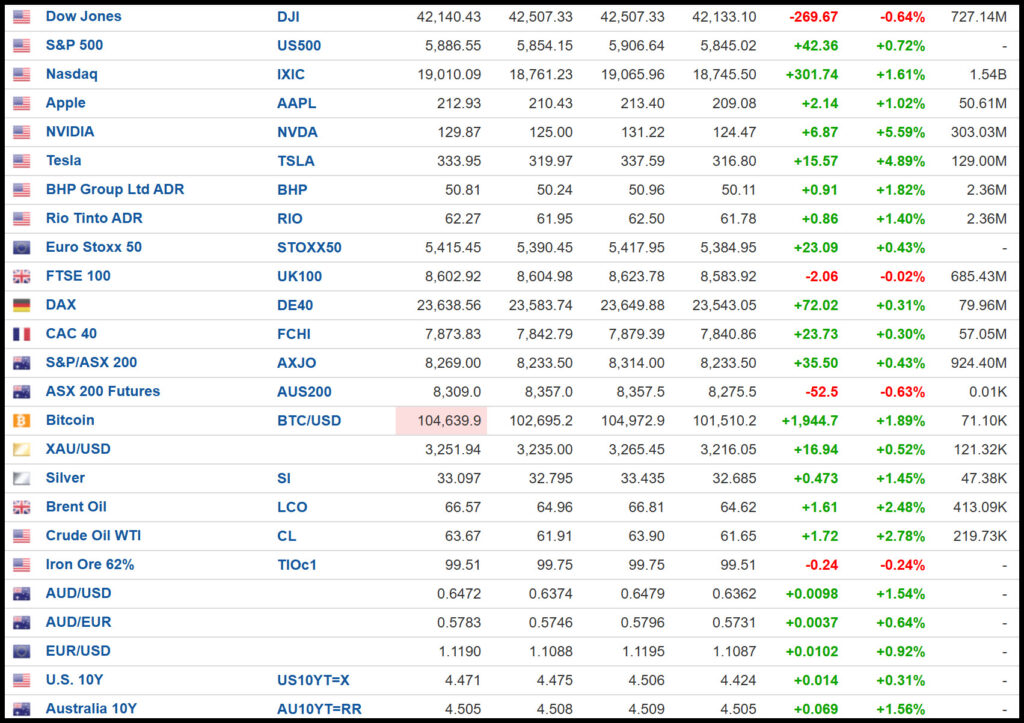Screen dimensions: 1024x723
Task: Click the NVDA ticker symbol
Action: tap(297, 132)
